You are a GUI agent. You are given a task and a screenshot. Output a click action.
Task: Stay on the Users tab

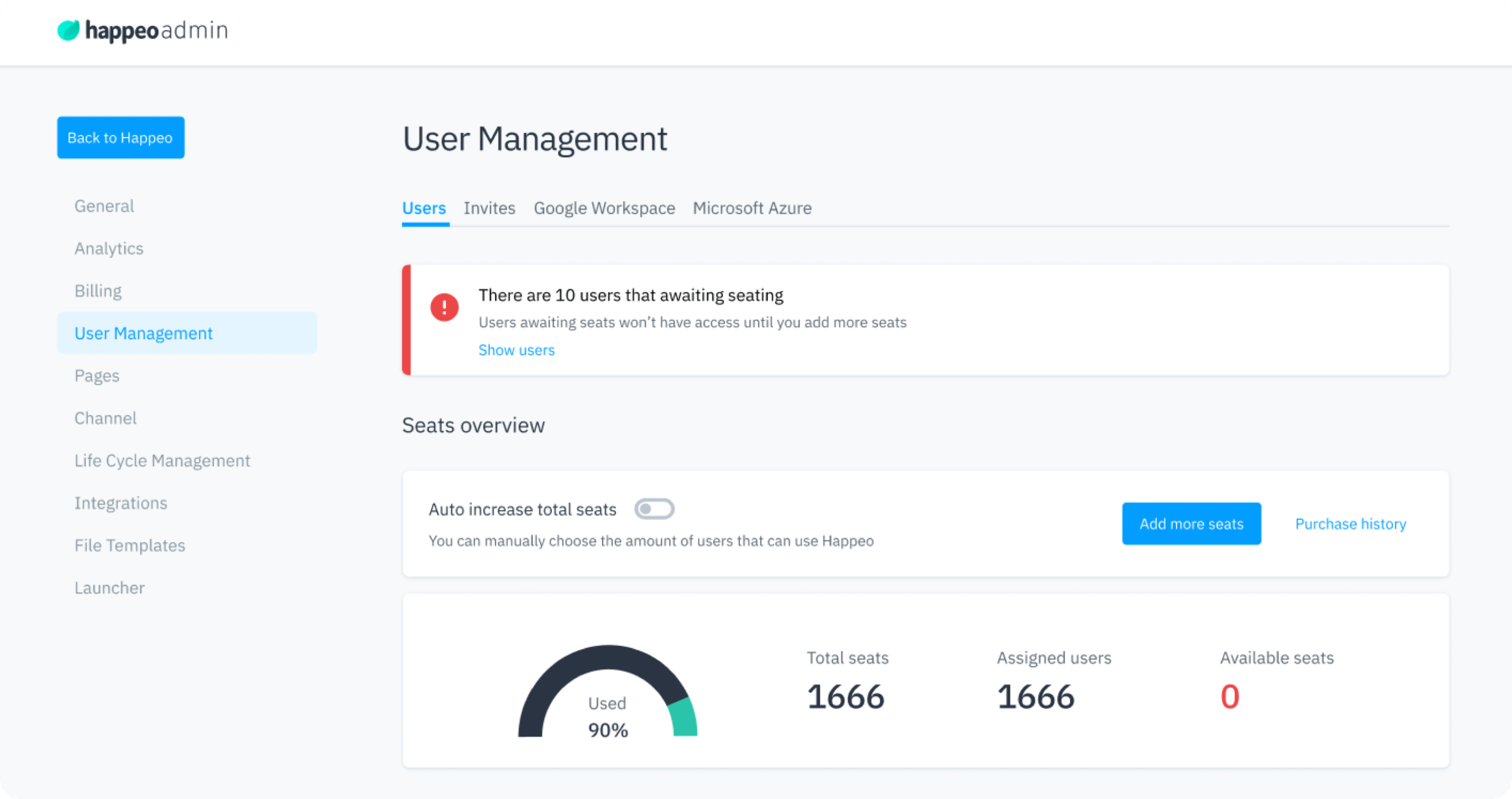click(x=424, y=208)
